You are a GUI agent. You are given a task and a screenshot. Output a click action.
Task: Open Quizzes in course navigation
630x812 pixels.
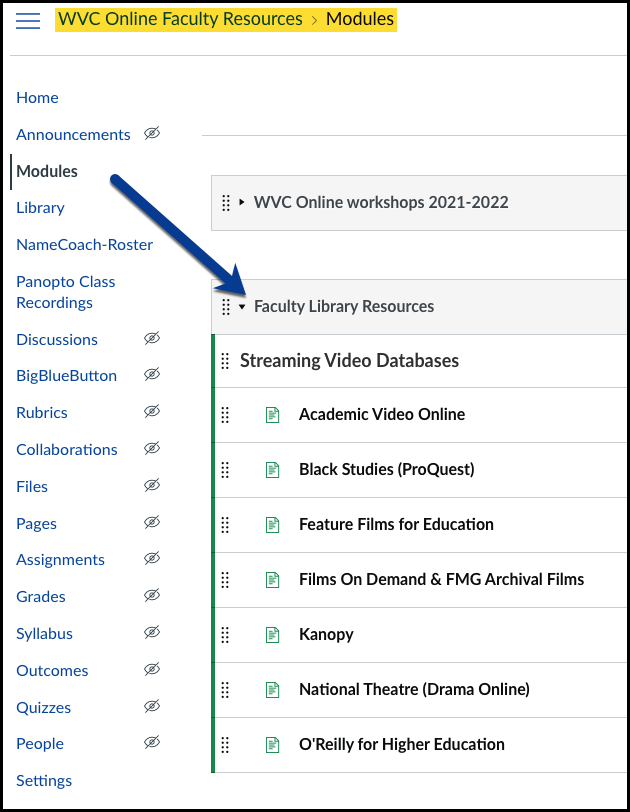click(43, 707)
